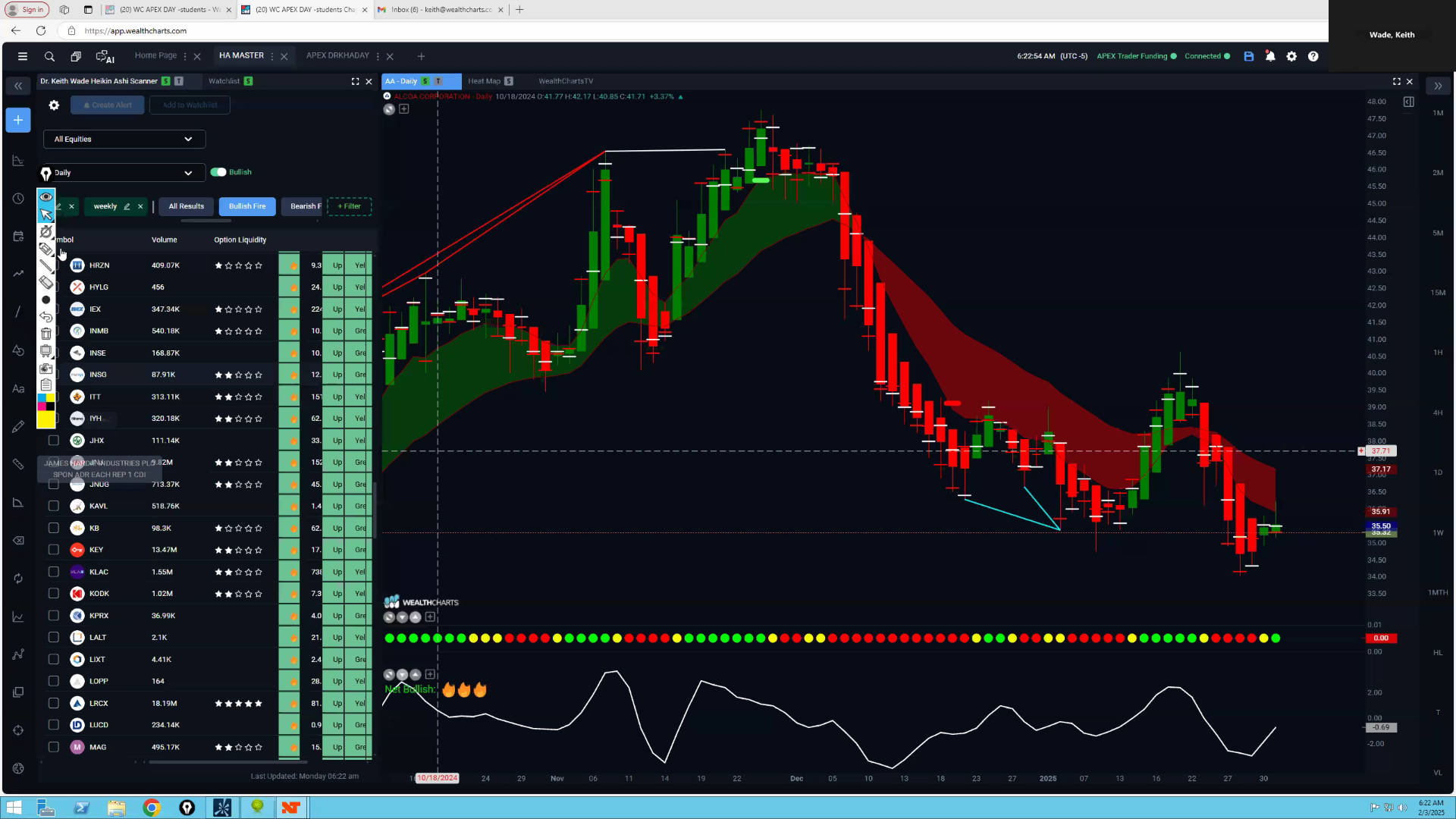Open the help question mark icon
Screen dimensions: 1456x819
click(1313, 56)
